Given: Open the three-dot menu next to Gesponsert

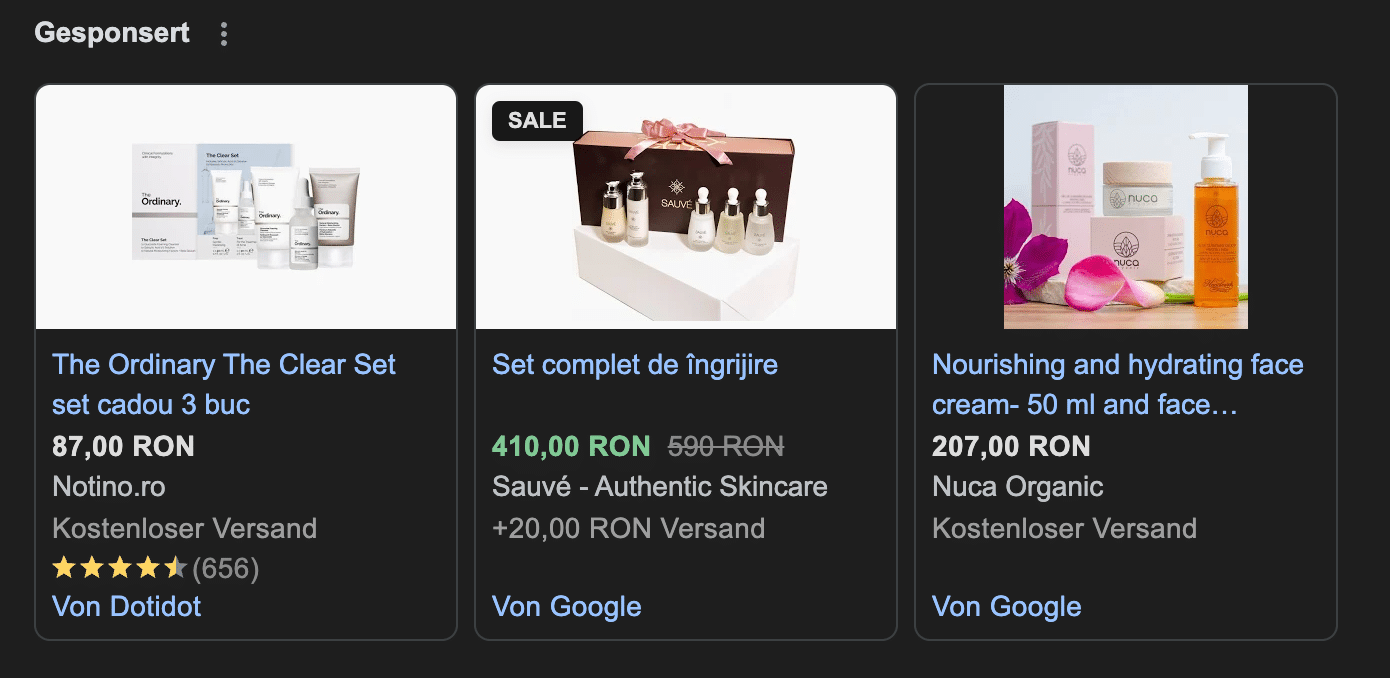Looking at the screenshot, I should point(224,34).
